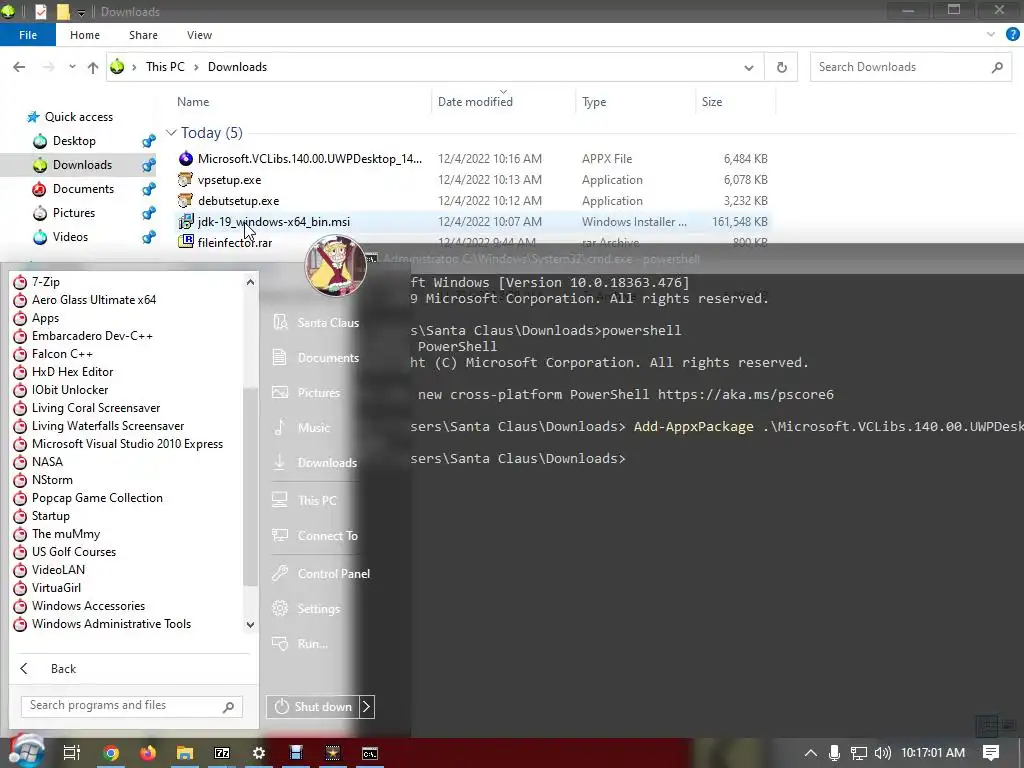Open This PC from Start menu
The image size is (1024, 768).
(304, 500)
